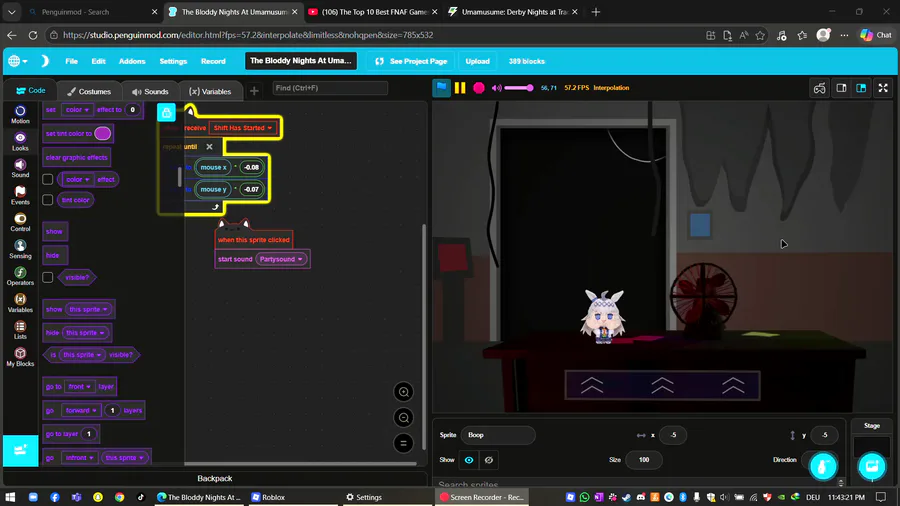Click the See Project Page button
This screenshot has width=900, height=506.
coord(411,61)
